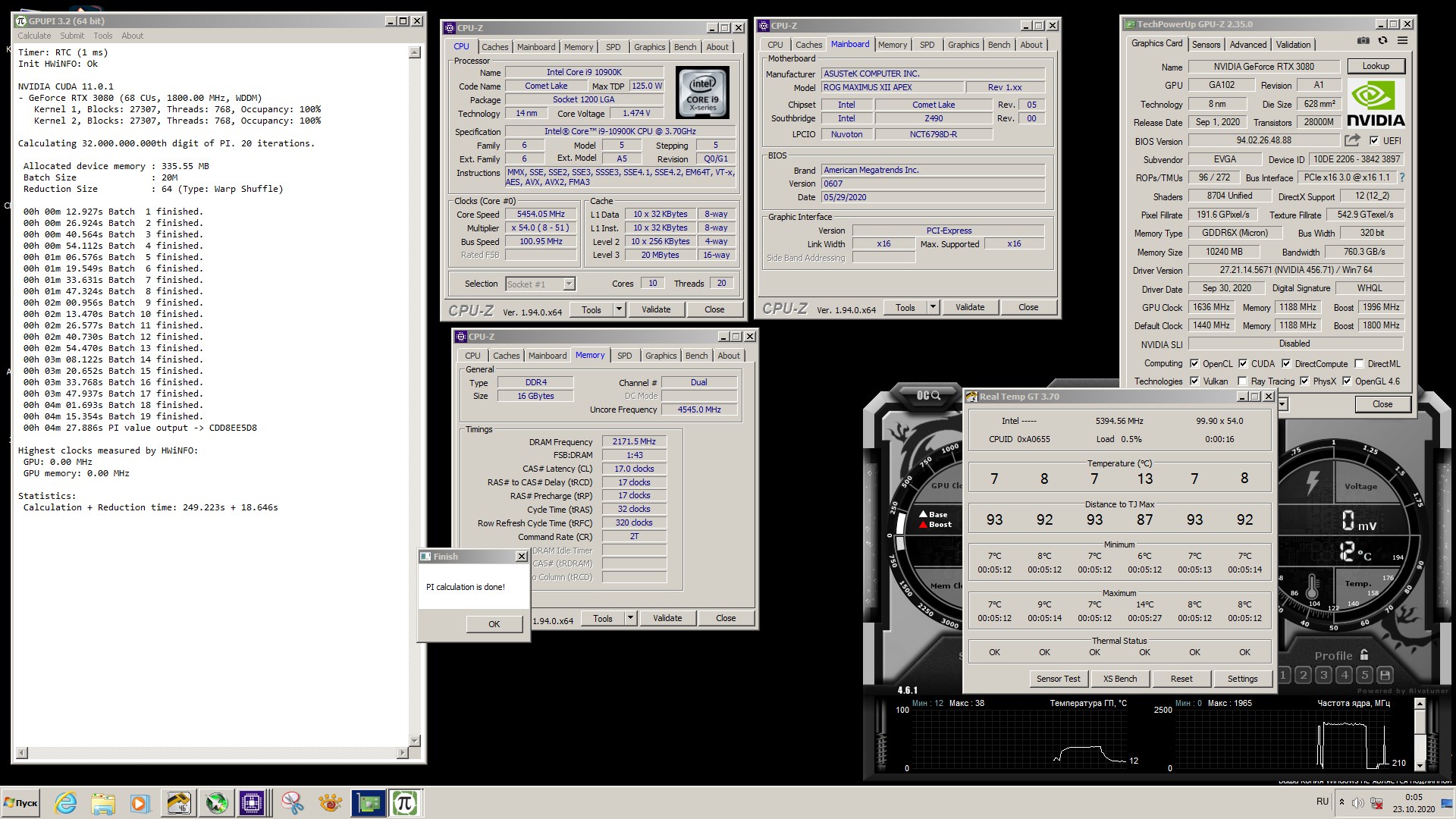Click the green globe cursor taskbar icon
This screenshot has width=1456, height=819.
click(x=216, y=803)
